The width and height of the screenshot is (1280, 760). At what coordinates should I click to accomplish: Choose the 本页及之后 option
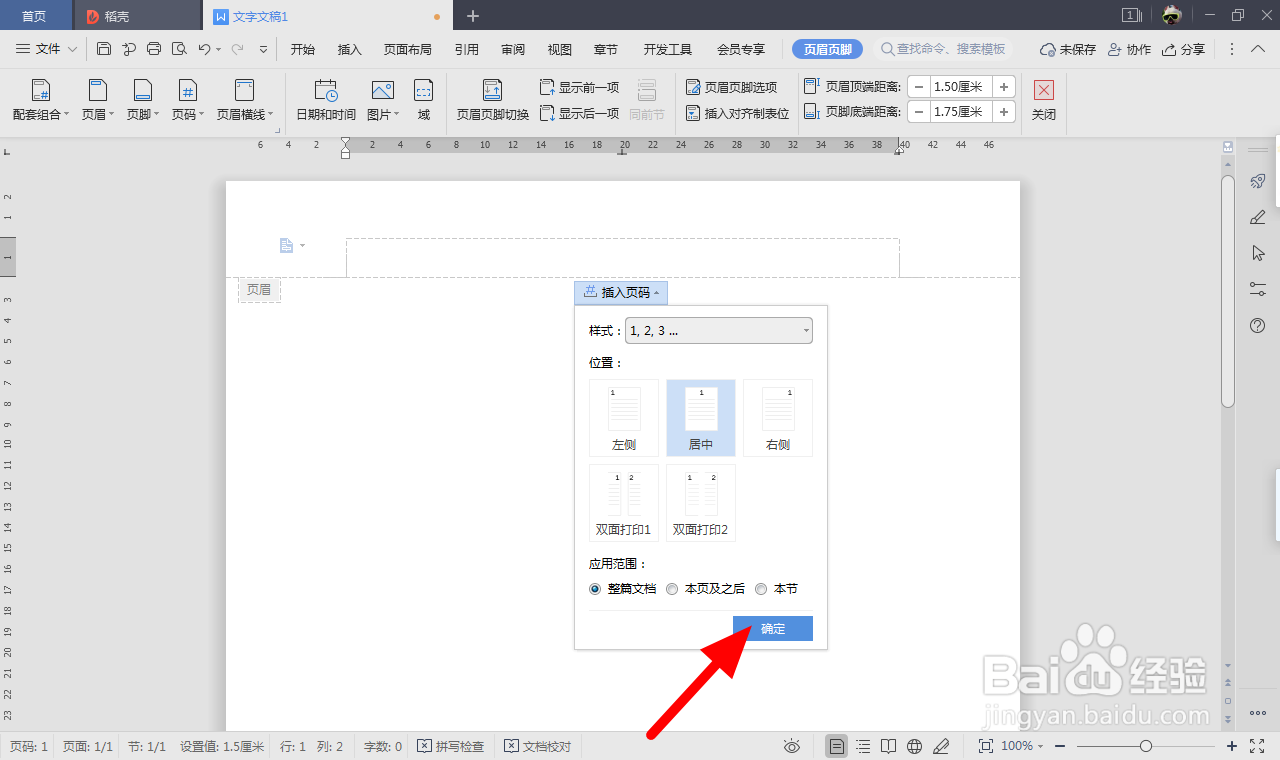pos(672,589)
